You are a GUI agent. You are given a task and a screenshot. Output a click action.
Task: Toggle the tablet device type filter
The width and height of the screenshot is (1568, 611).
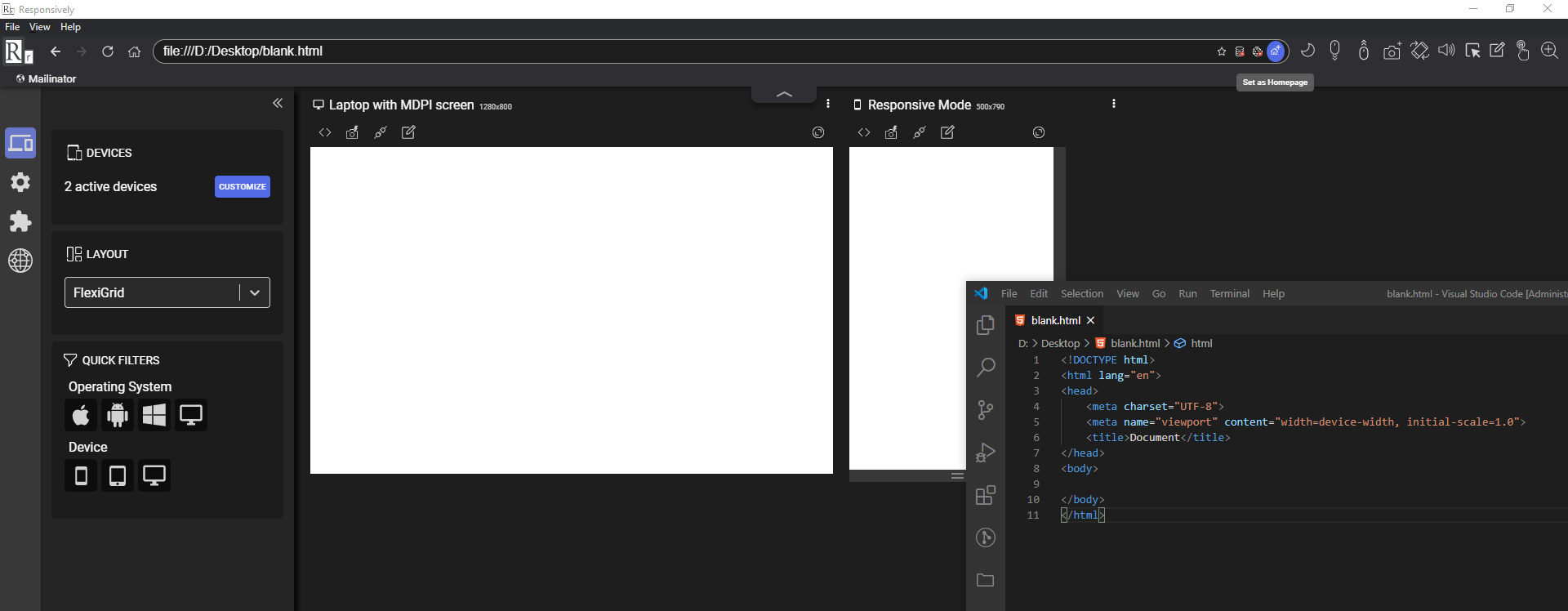point(118,475)
